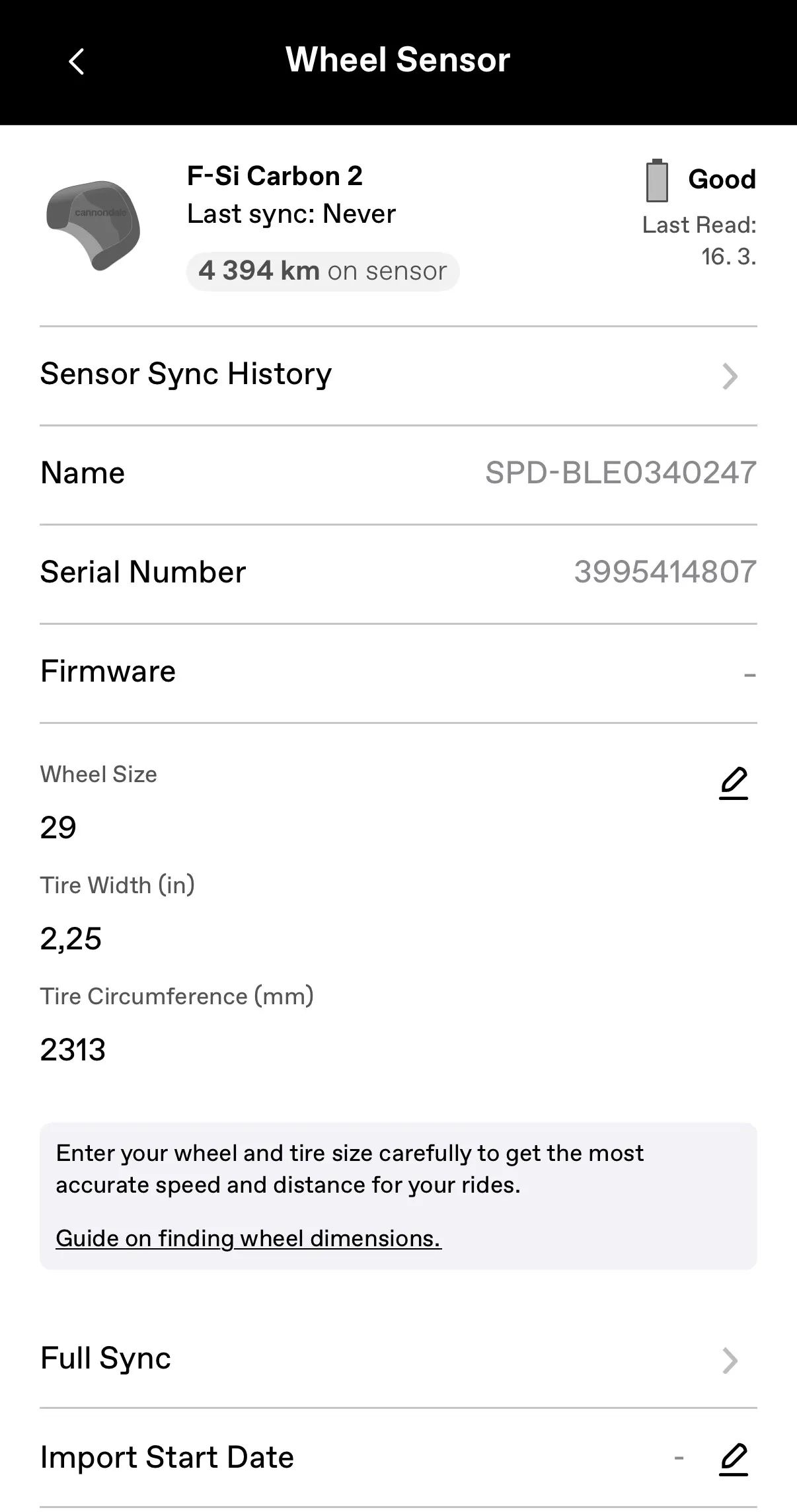Open guide on finding wheel dimensions
The height and width of the screenshot is (1512, 797).
pyautogui.click(x=248, y=1238)
